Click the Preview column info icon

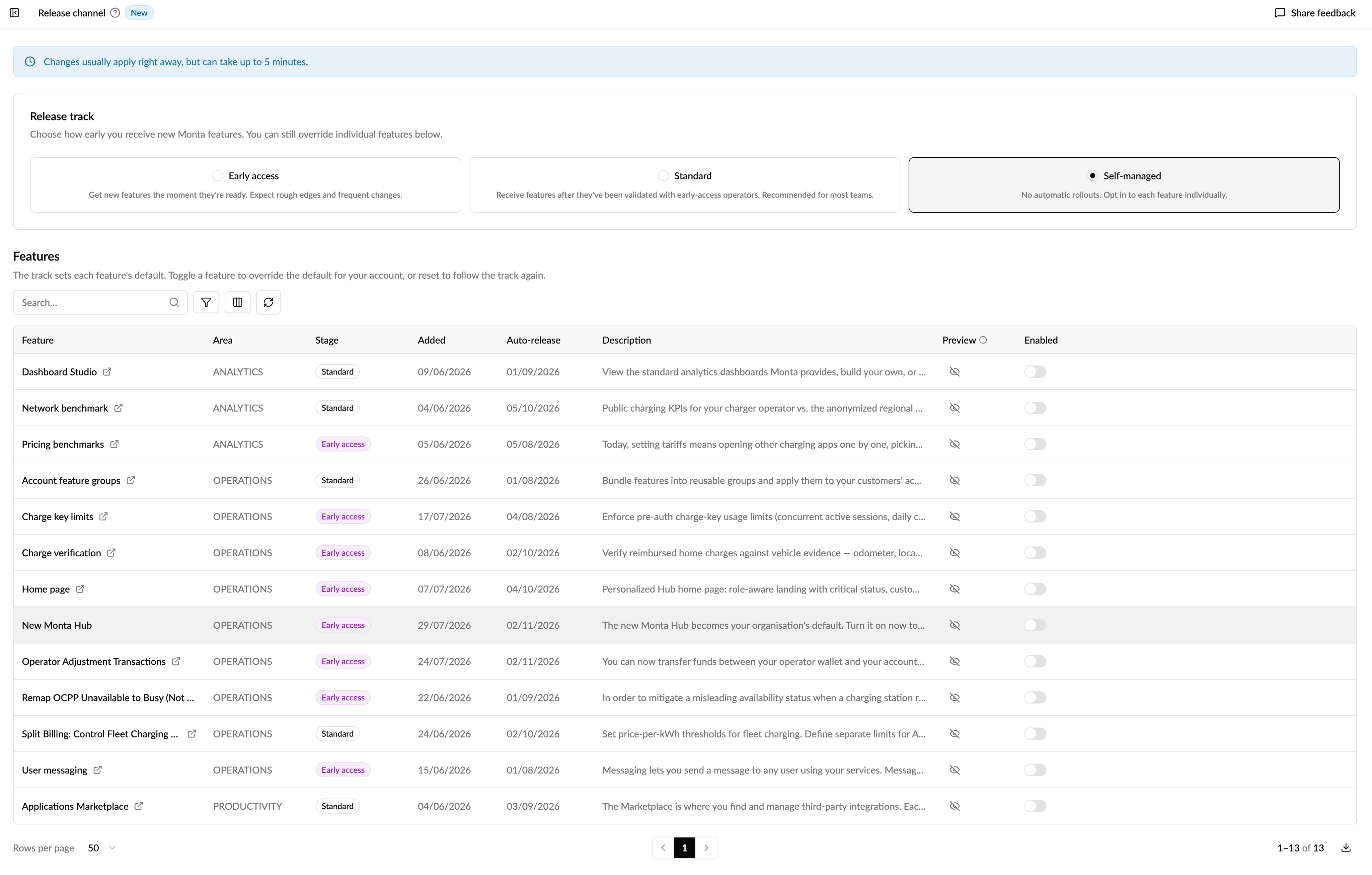[x=983, y=340]
